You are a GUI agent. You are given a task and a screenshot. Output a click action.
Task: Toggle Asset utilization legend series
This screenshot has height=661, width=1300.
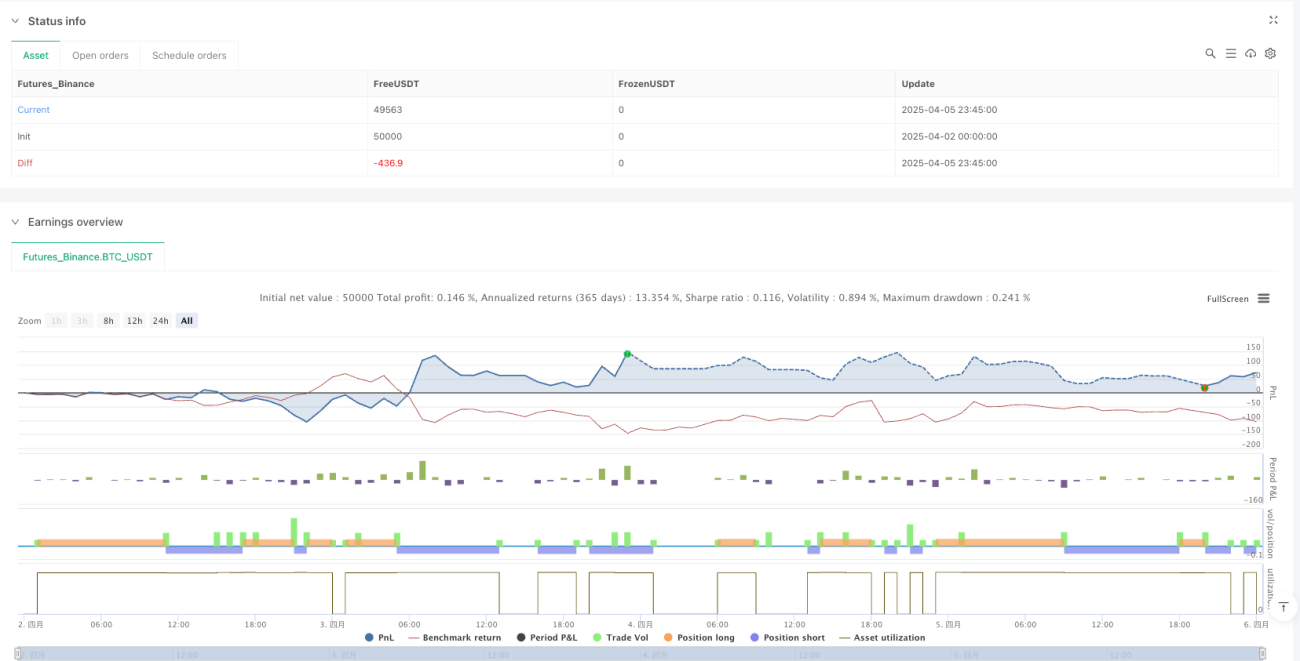883,637
